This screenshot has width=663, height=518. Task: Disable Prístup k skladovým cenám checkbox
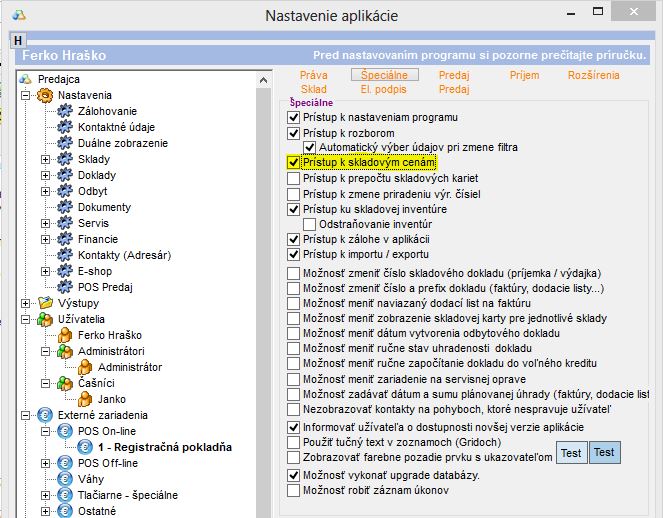[x=293, y=162]
